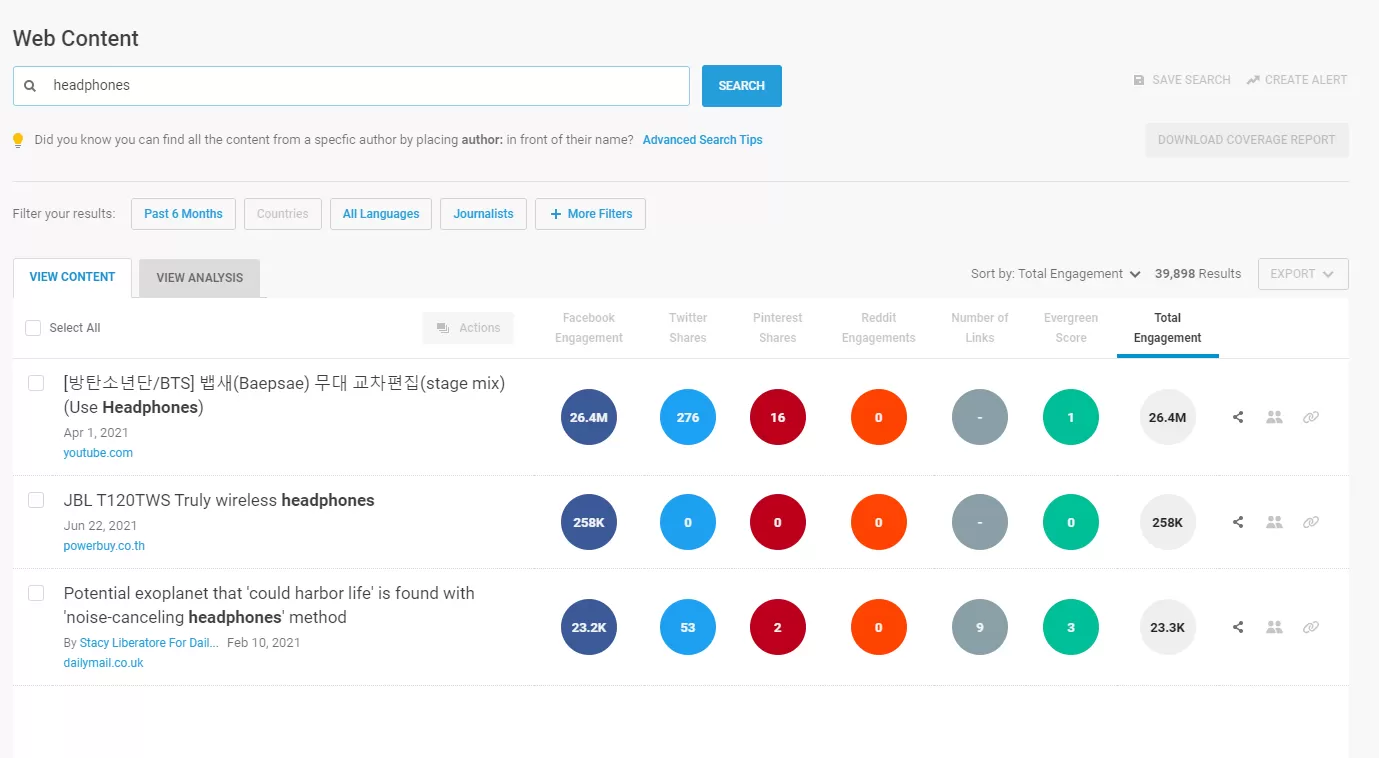Click the trending arrow icon beside CREATE ALERT
1379x758 pixels.
(x=1253, y=79)
